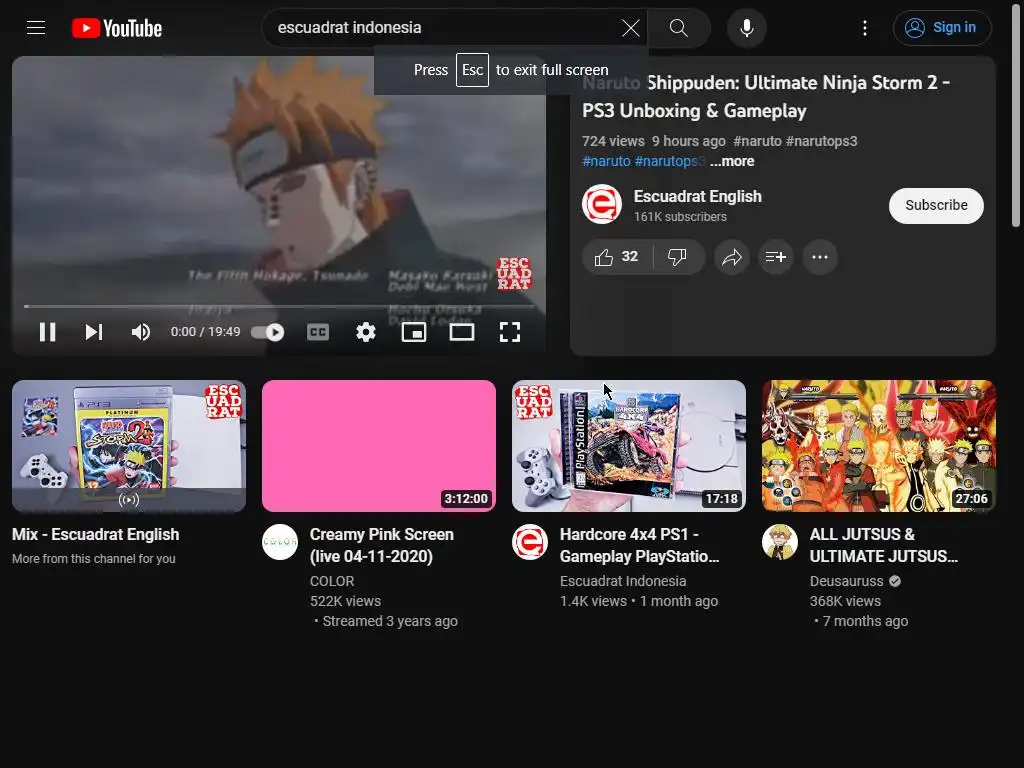Expand description with '...more'

732,161
